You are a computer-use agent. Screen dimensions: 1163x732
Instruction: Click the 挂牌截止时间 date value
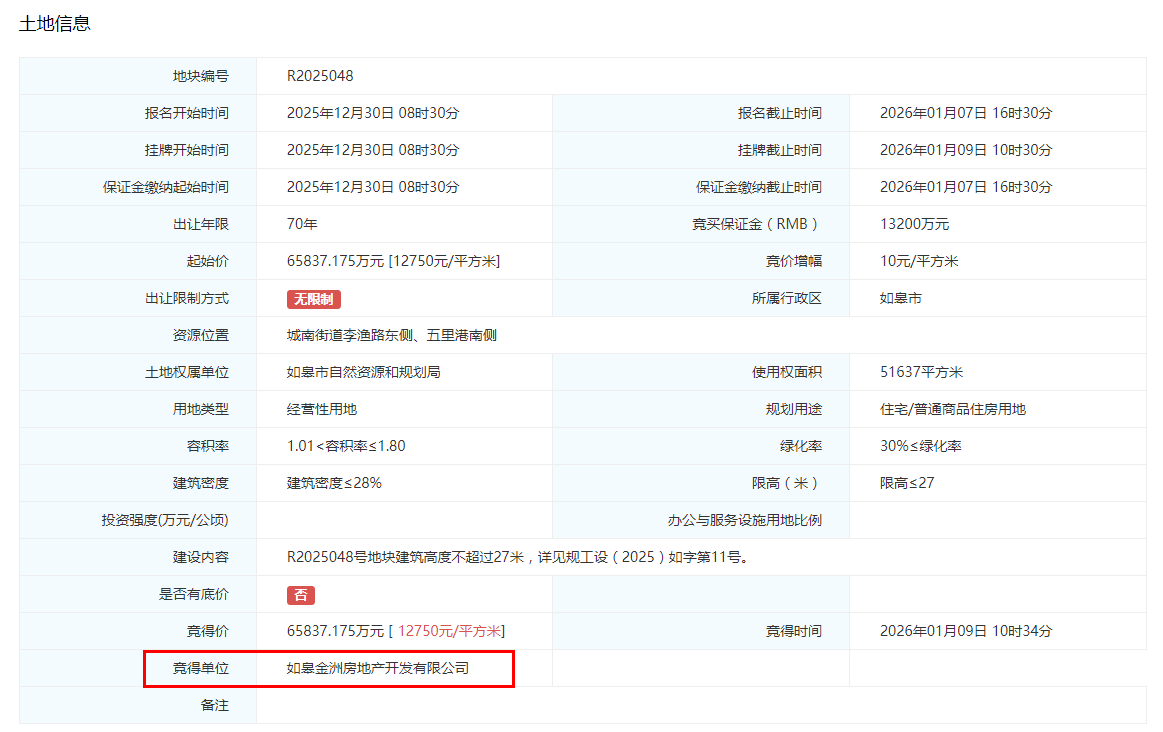point(965,150)
